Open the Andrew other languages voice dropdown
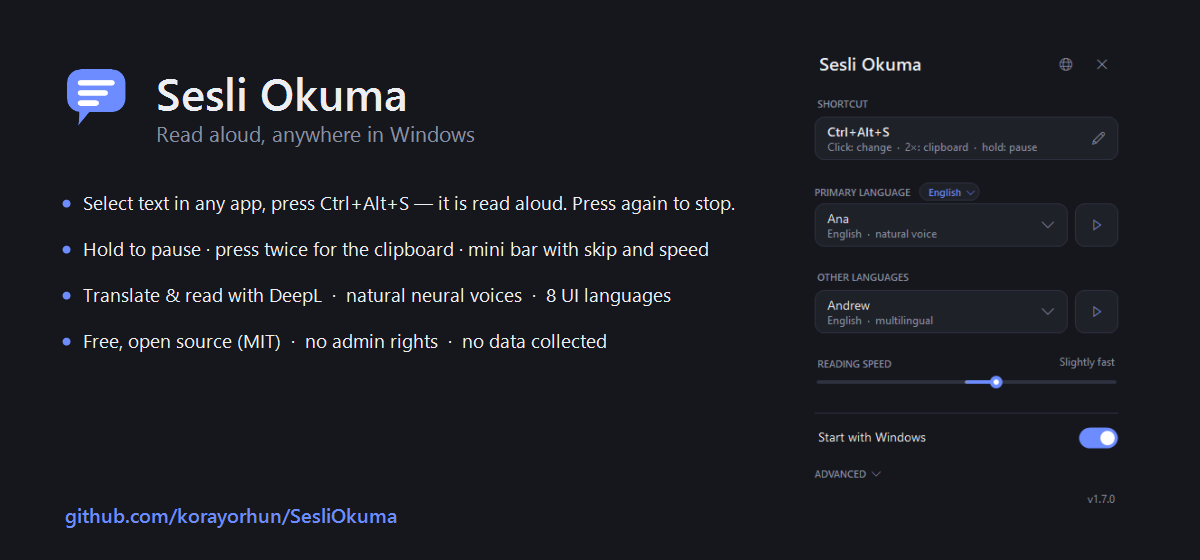 coord(941,312)
